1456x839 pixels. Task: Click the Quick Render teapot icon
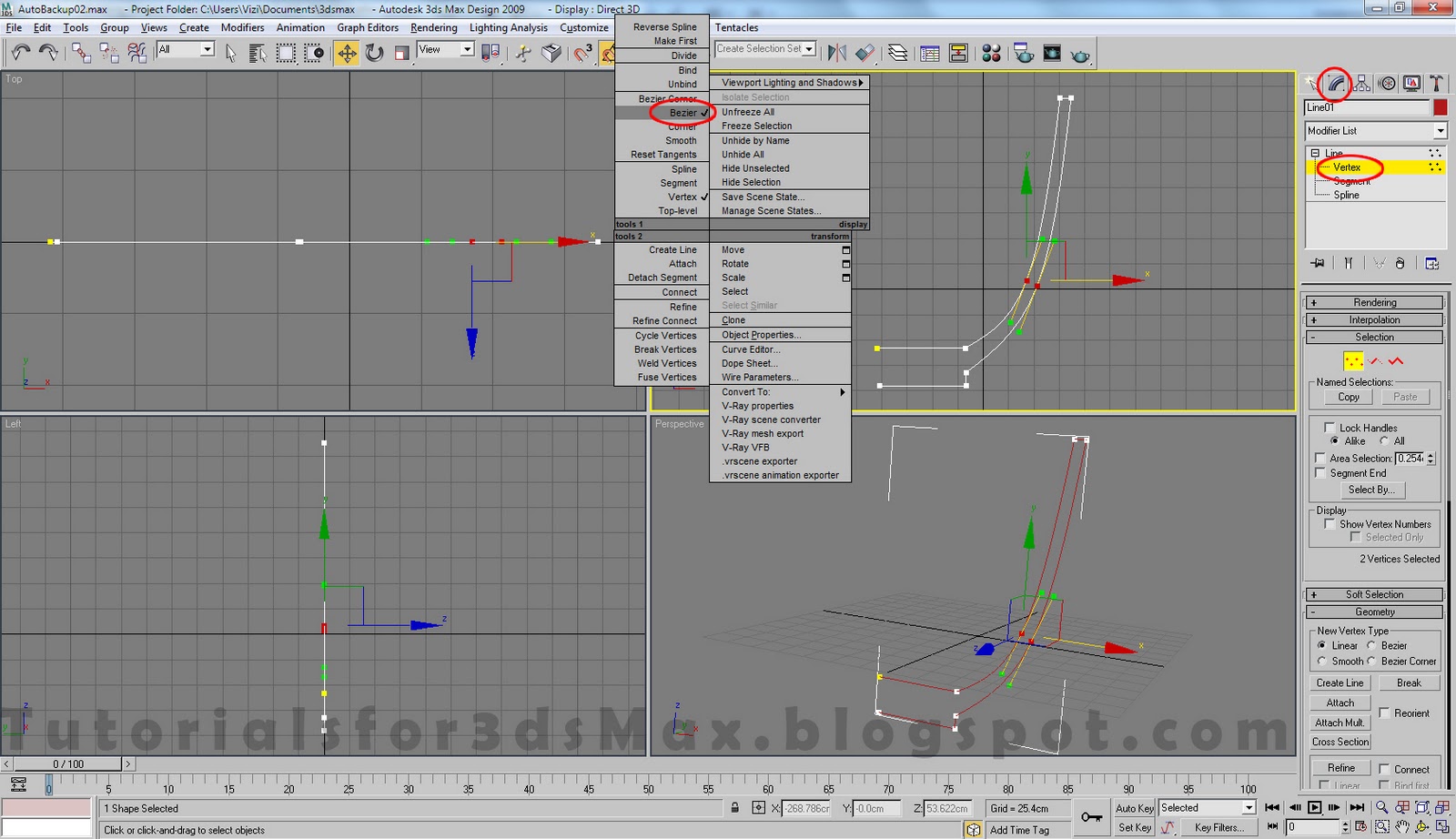click(1080, 55)
